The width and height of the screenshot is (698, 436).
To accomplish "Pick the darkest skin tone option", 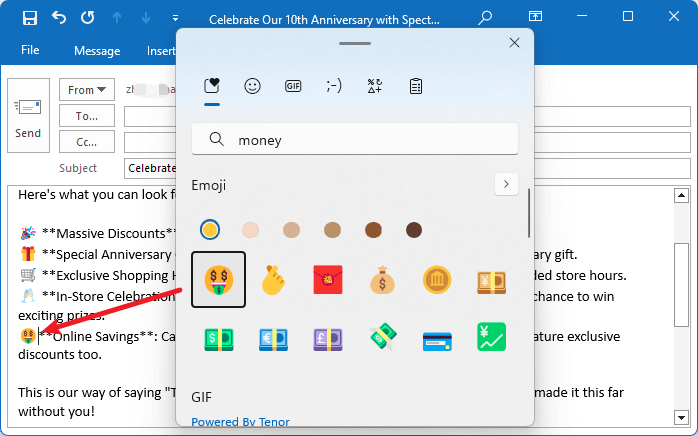I will pos(414,230).
